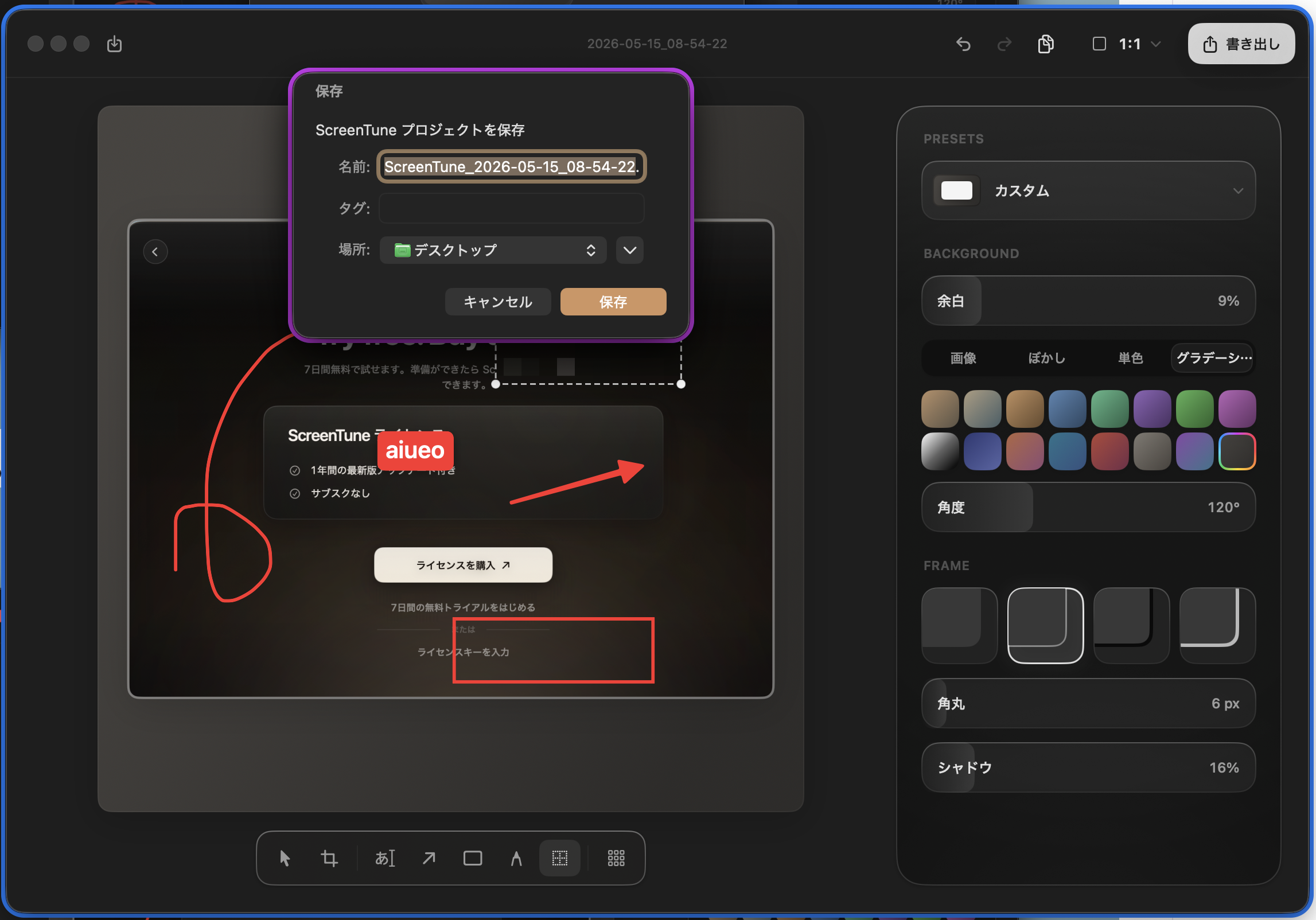
Task: Open the カスタム presets dropdown
Action: [x=1088, y=190]
